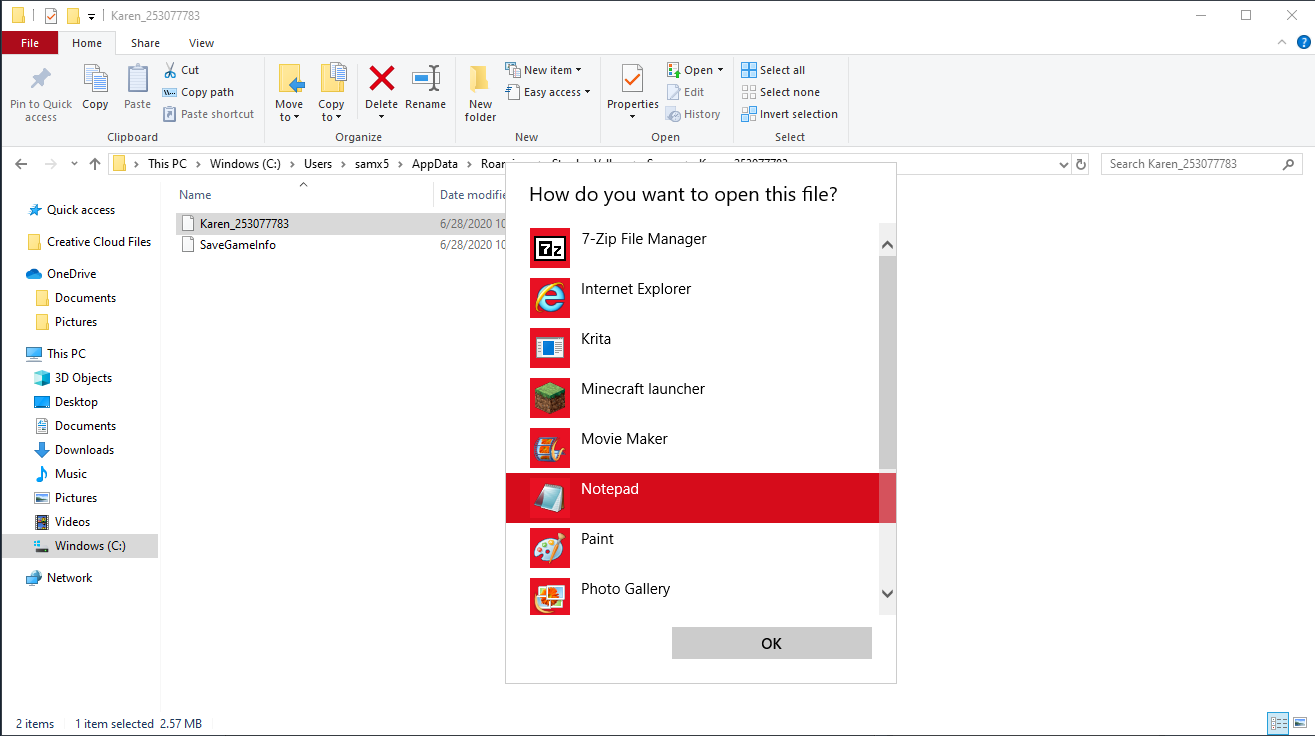Open the File menu tab
Screen dimensions: 1315x736
[x=30, y=43]
